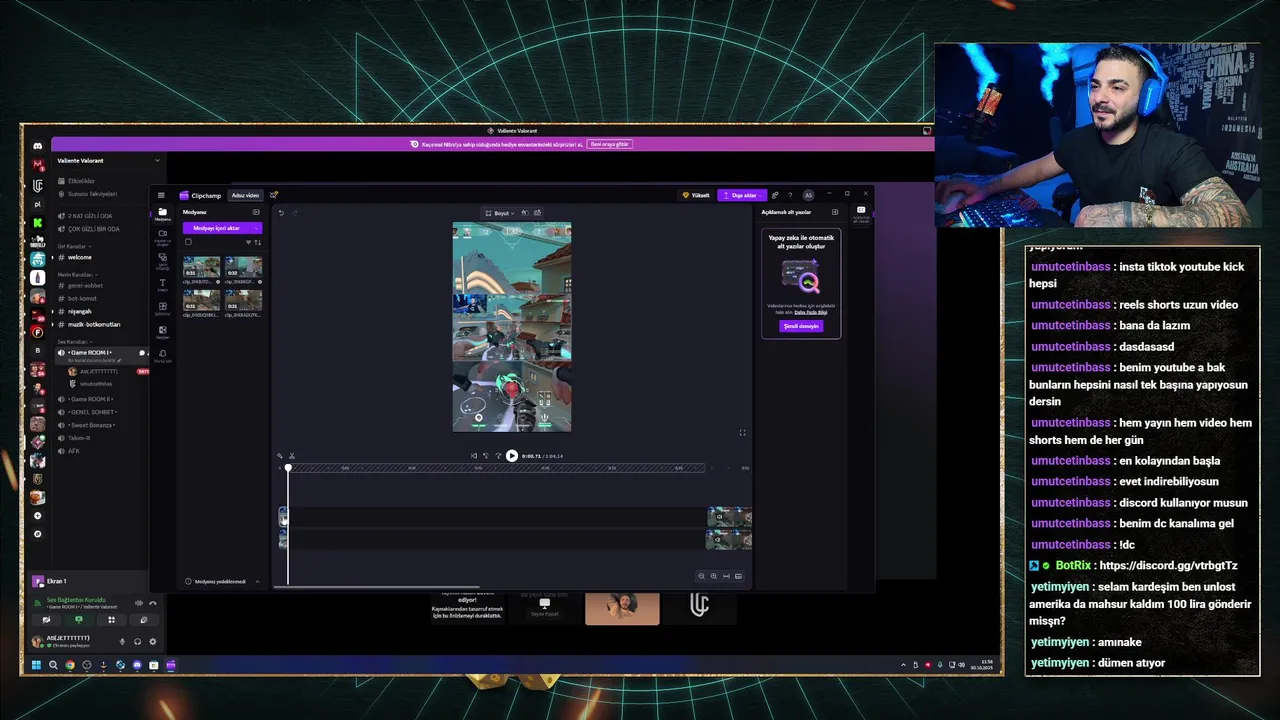Open Discord server discovery compass
The image size is (1280, 720).
click(38, 534)
